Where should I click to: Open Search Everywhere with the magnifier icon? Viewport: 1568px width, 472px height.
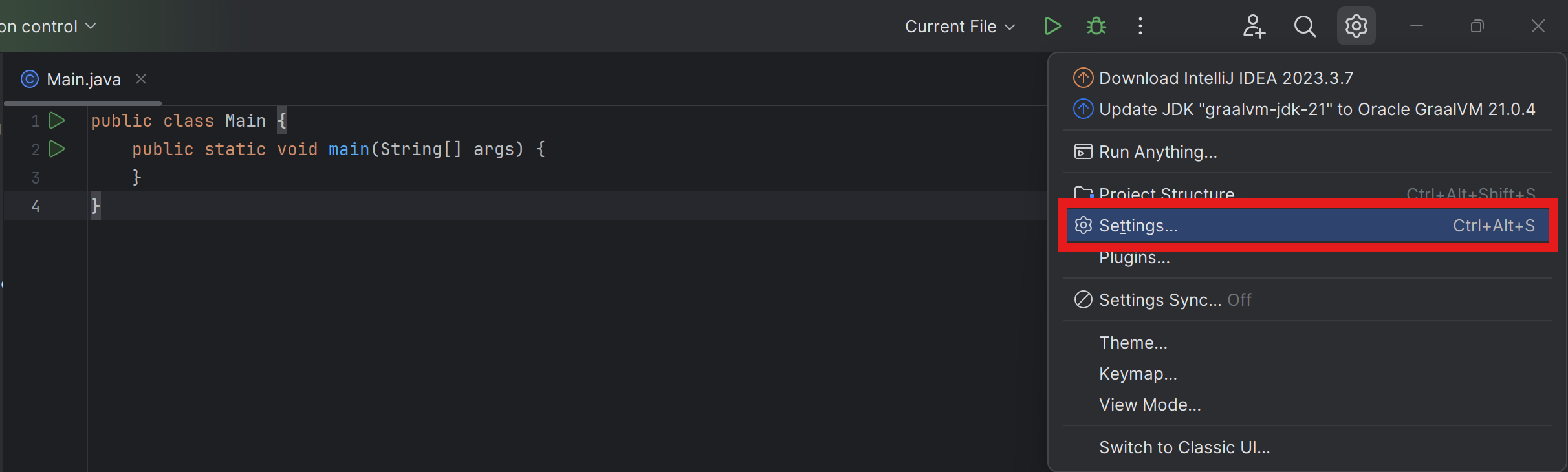pos(1305,26)
